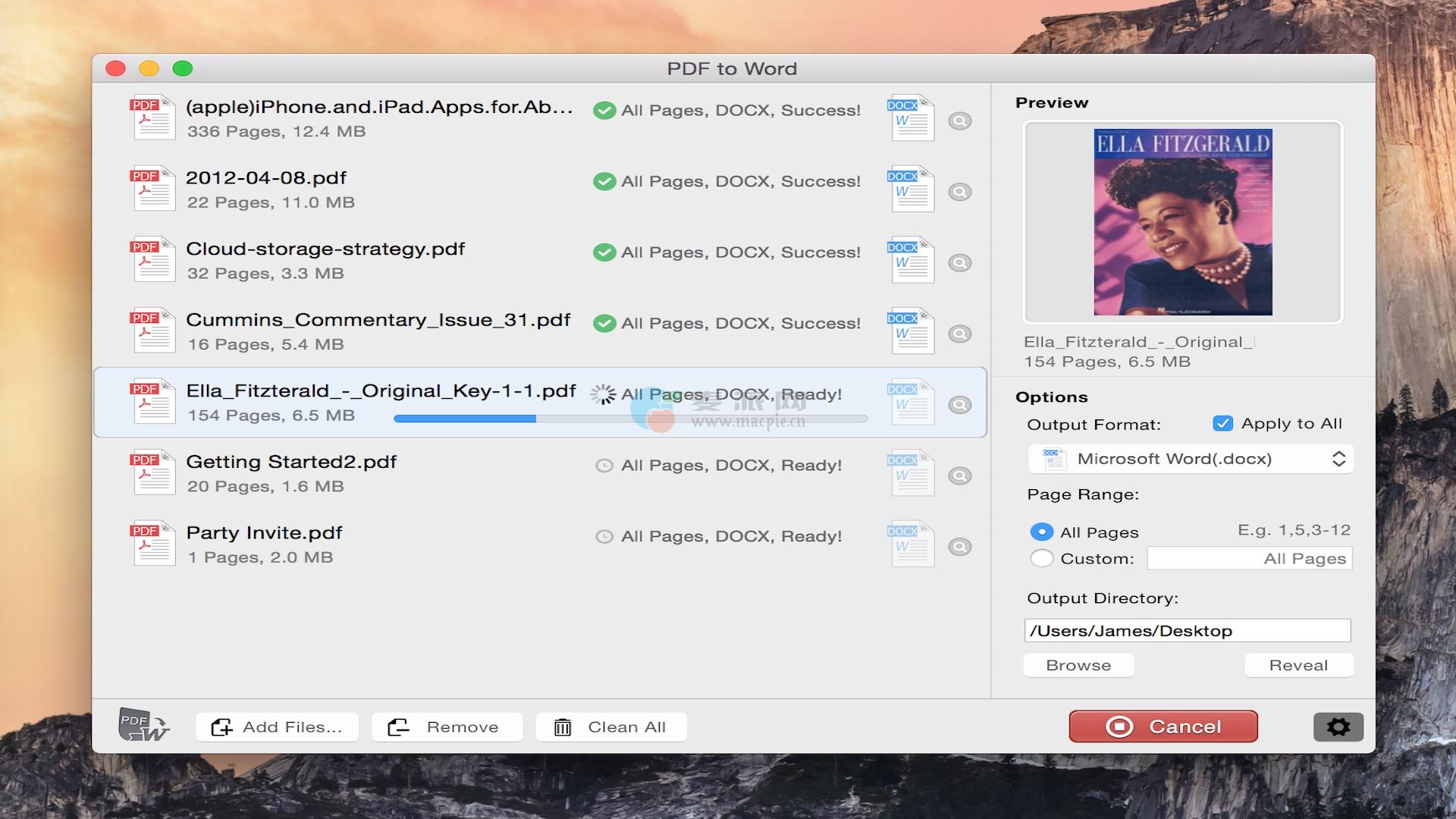The width and height of the screenshot is (1456, 819).
Task: Click the Output Directory path field
Action: coord(1187,631)
